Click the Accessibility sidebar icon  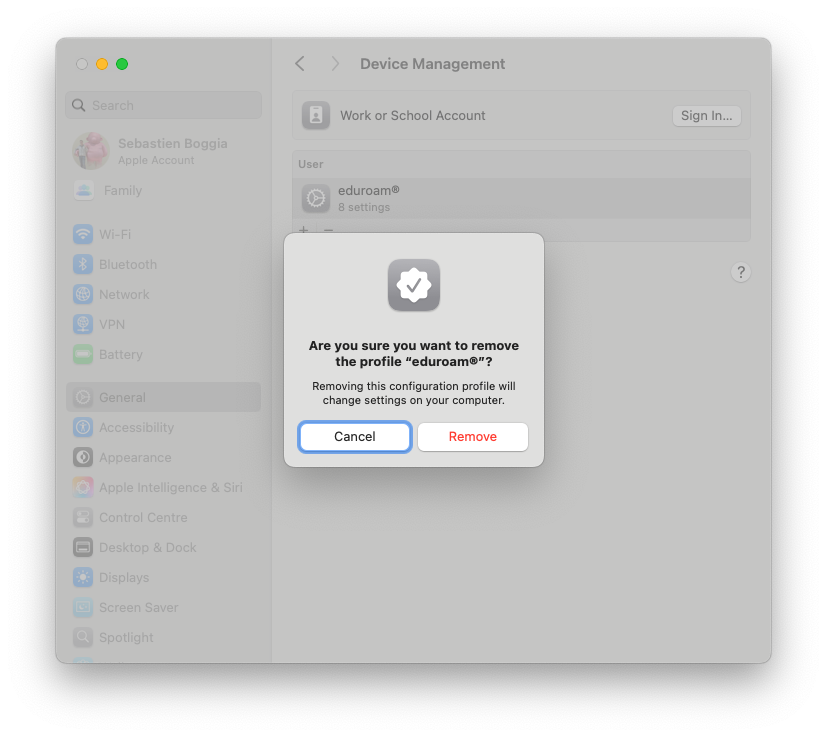83,427
